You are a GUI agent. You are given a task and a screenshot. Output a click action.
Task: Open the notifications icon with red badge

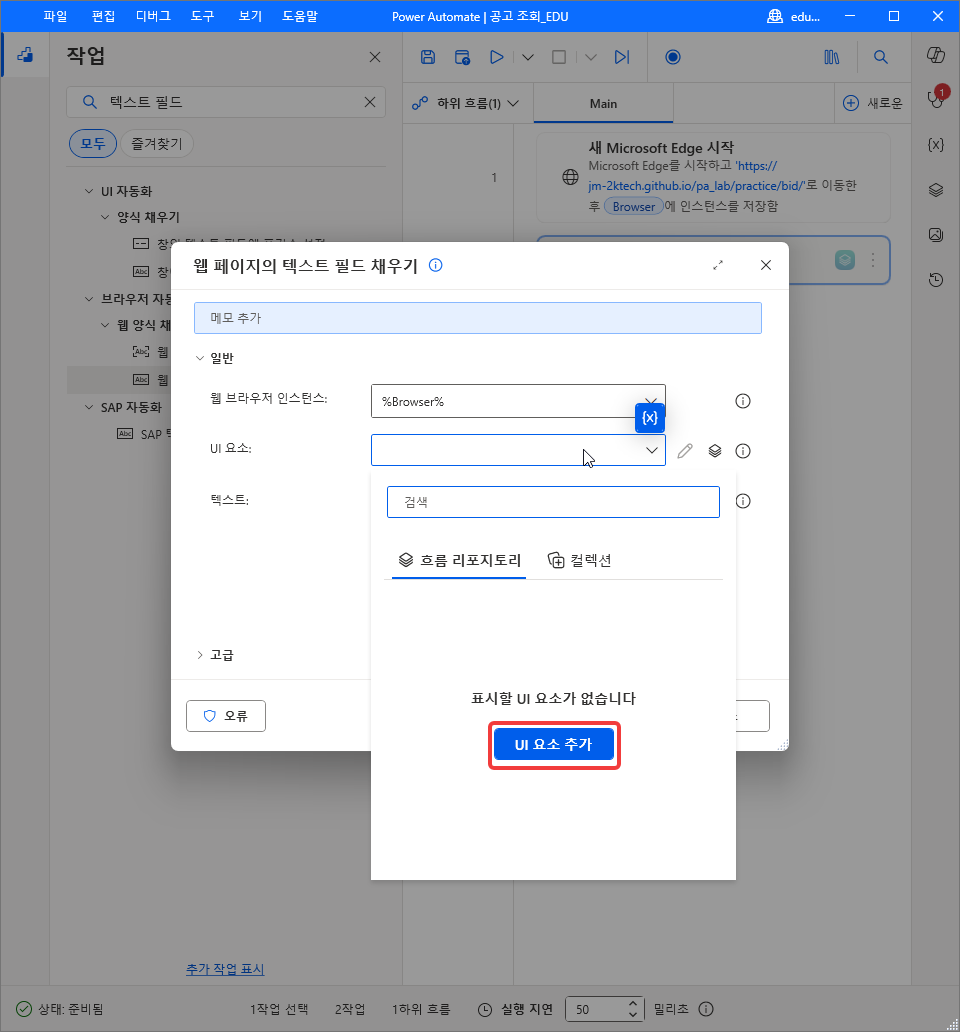coord(937,97)
